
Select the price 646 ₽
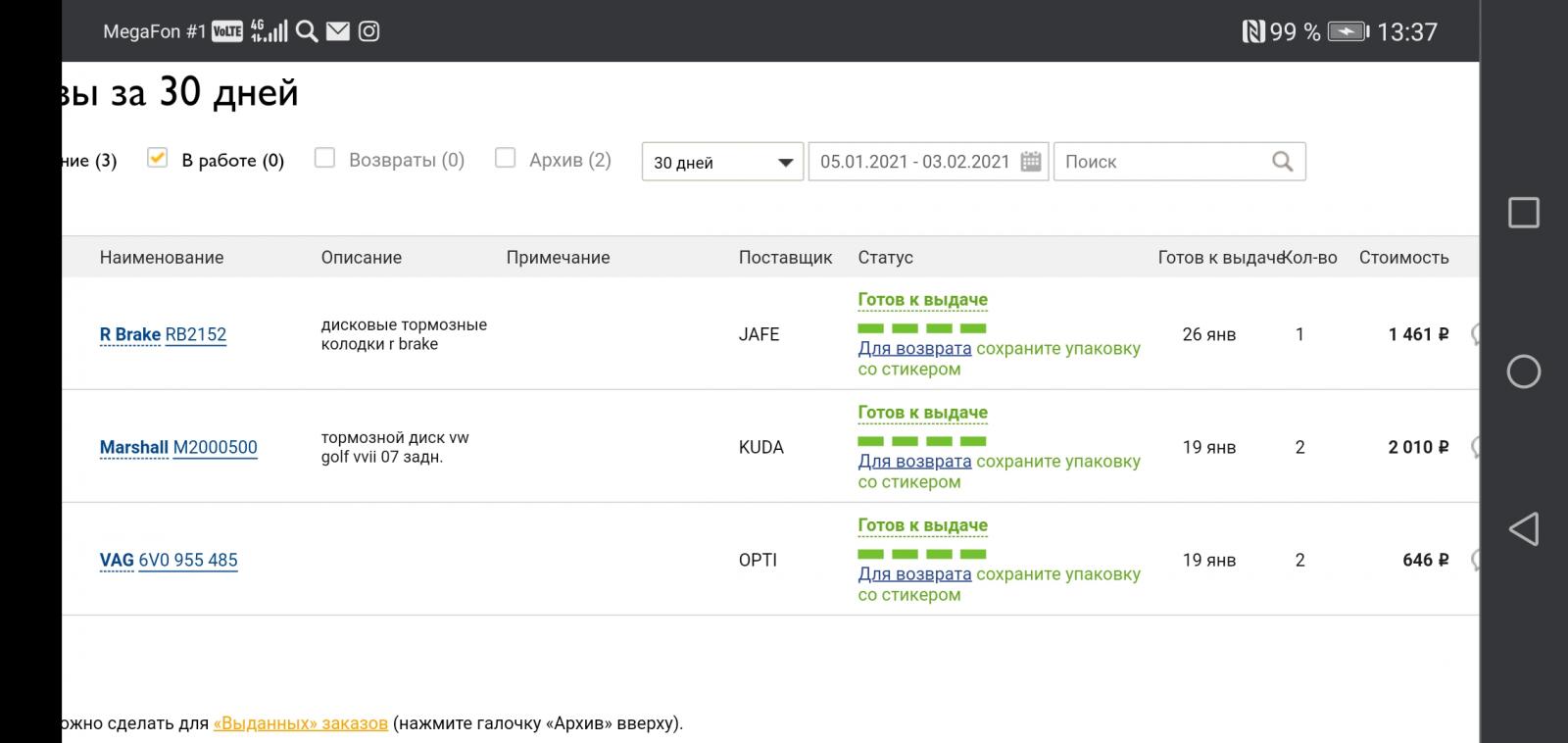point(1426,560)
